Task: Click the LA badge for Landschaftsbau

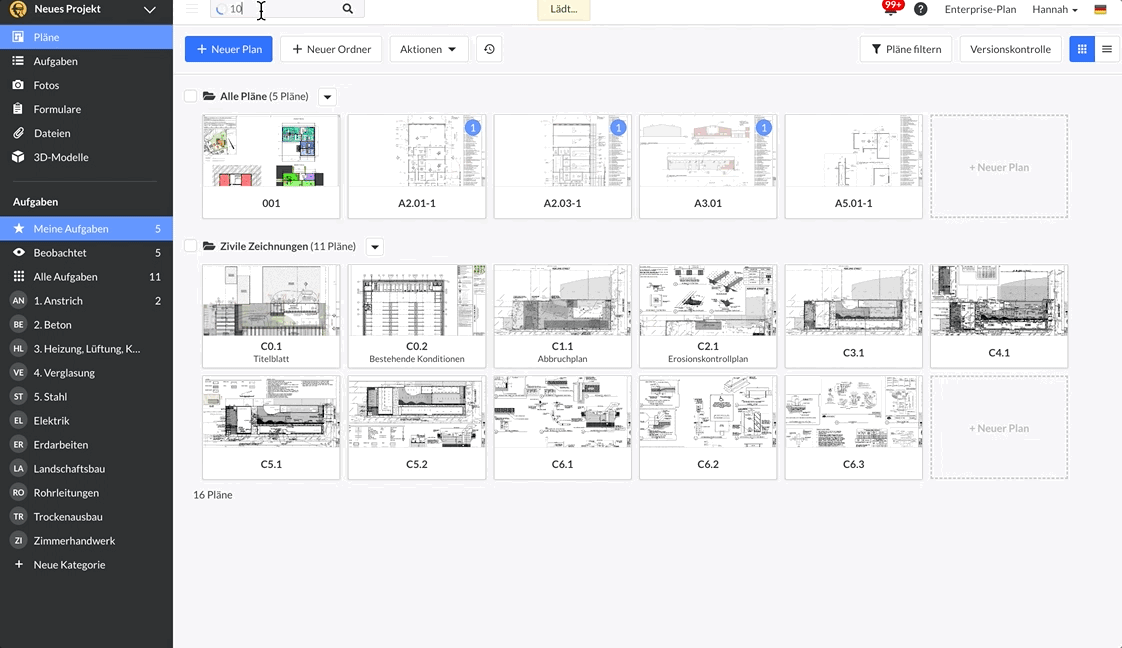Action: click(19, 468)
